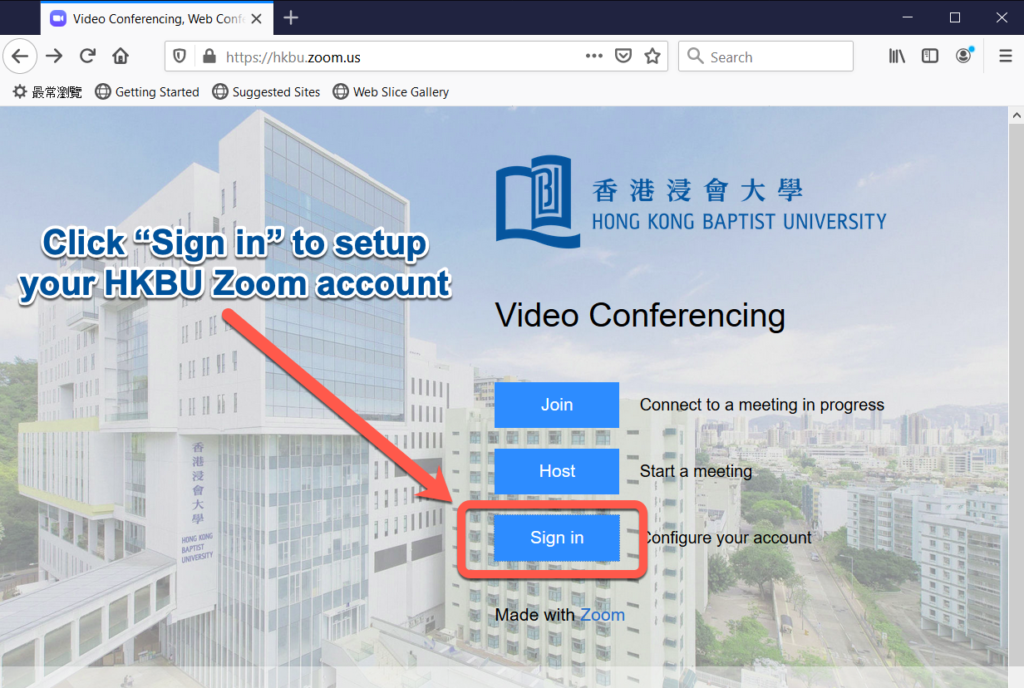Close the Video Conferencing tab
The image size is (1024, 688).
[x=257, y=19]
